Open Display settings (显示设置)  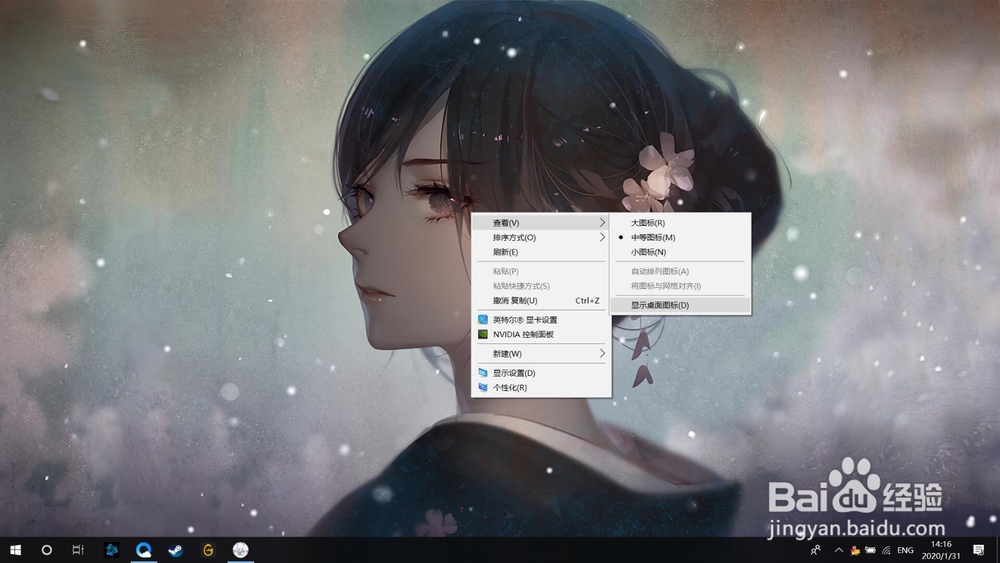[541, 373]
